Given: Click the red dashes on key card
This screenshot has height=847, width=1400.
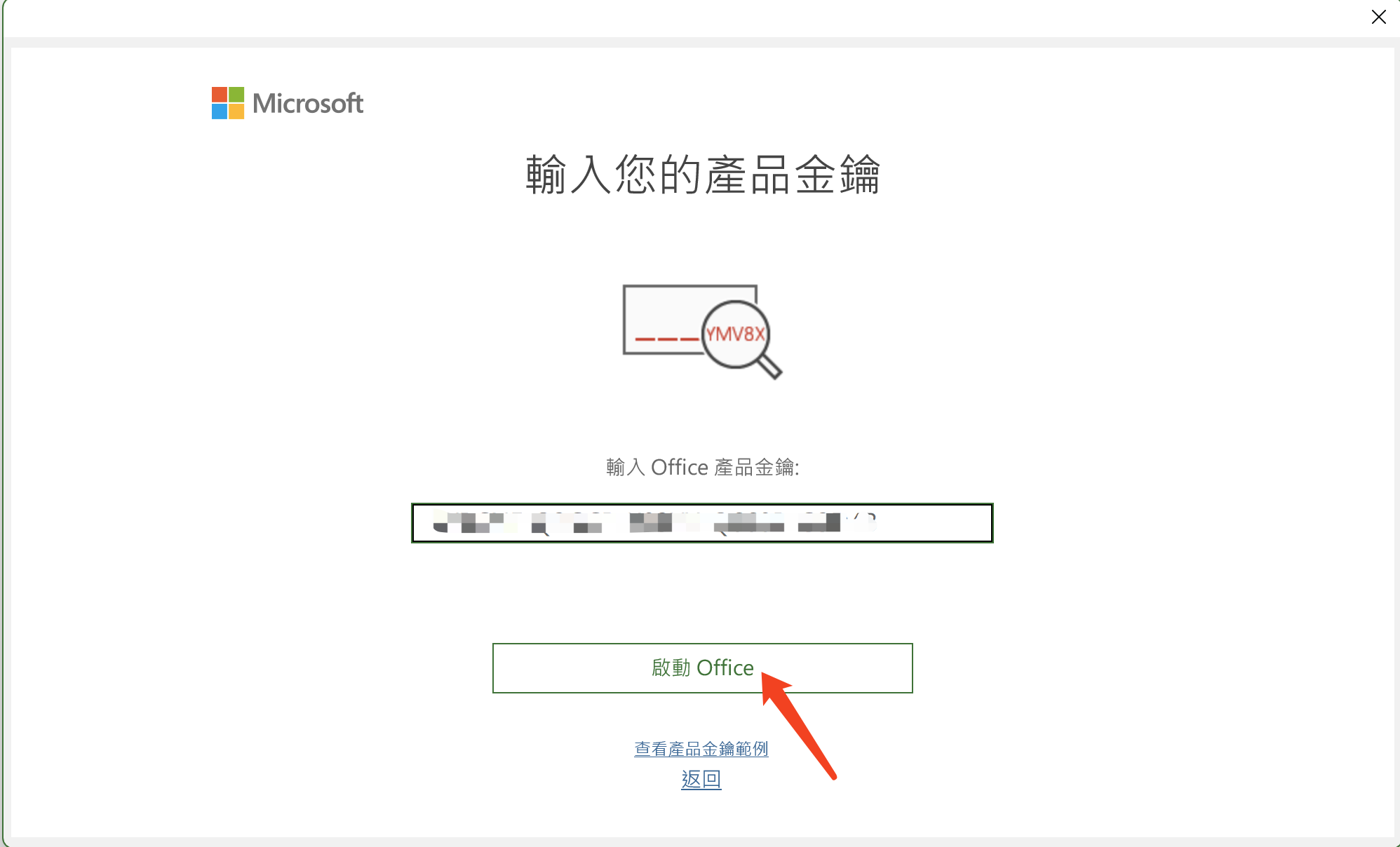Looking at the screenshot, I should [x=666, y=339].
